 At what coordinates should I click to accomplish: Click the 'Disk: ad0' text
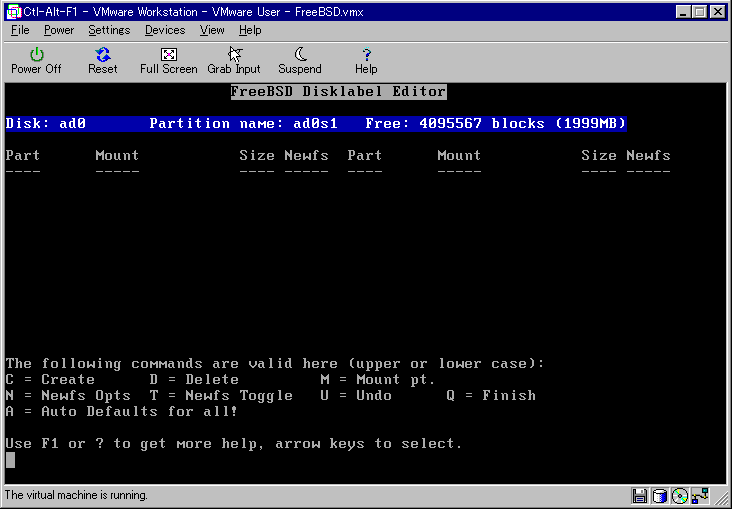pos(46,123)
